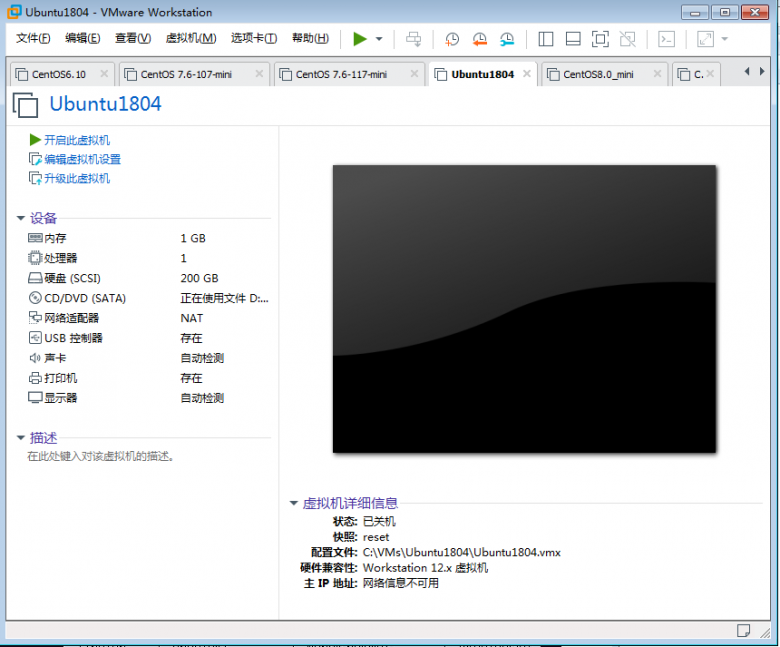Select the 打印机 printer row

(148, 378)
